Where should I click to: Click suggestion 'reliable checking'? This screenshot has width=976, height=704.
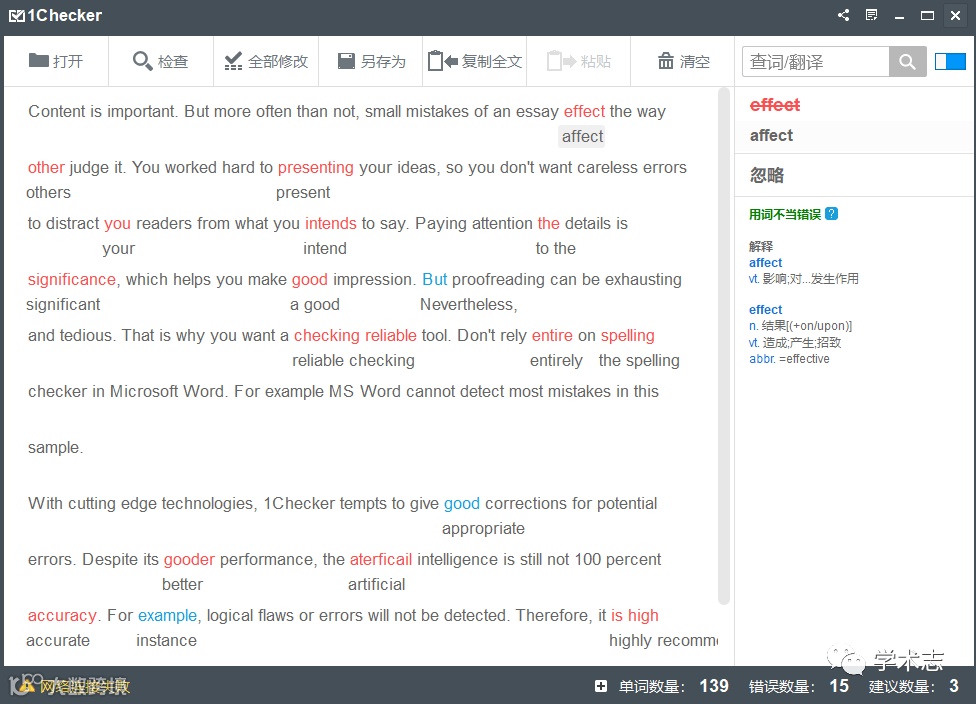point(354,360)
